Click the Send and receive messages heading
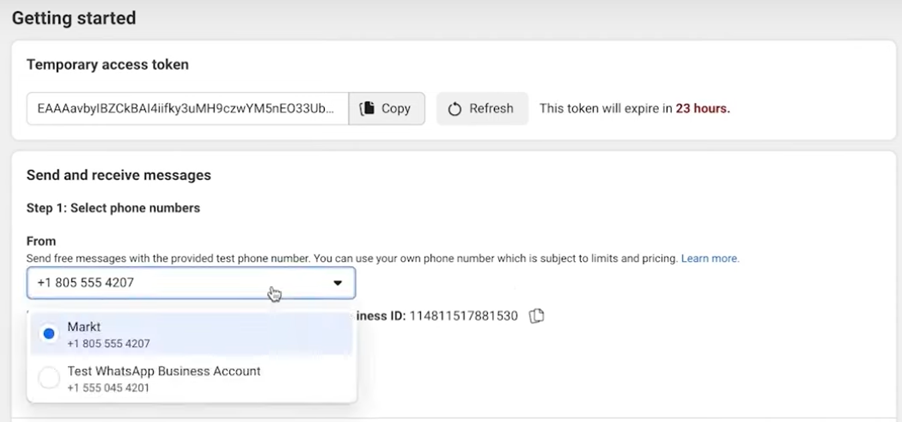902x422 pixels. (118, 175)
